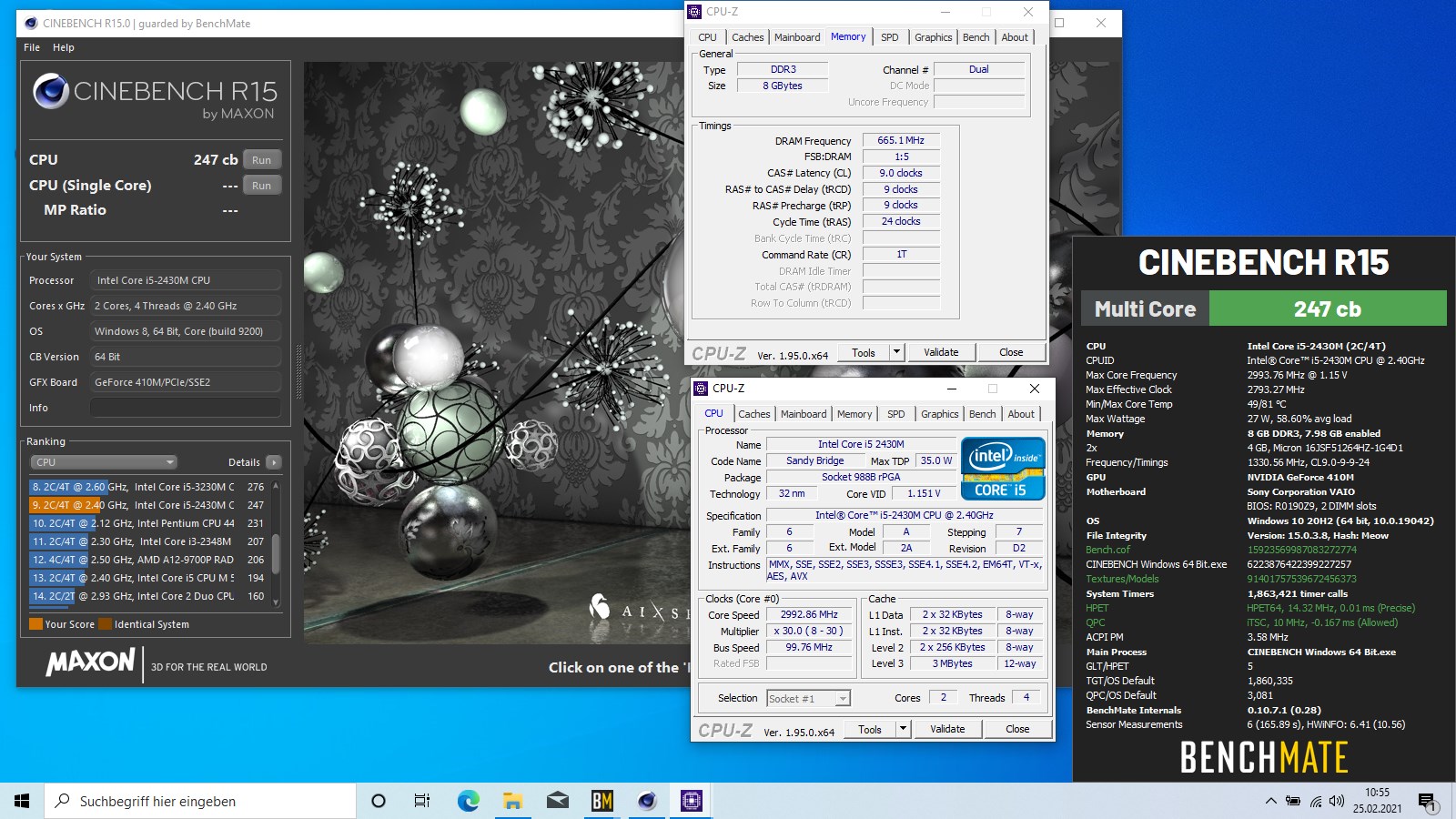Open the File menu in Cinebench
1456x819 pixels.
coord(32,47)
